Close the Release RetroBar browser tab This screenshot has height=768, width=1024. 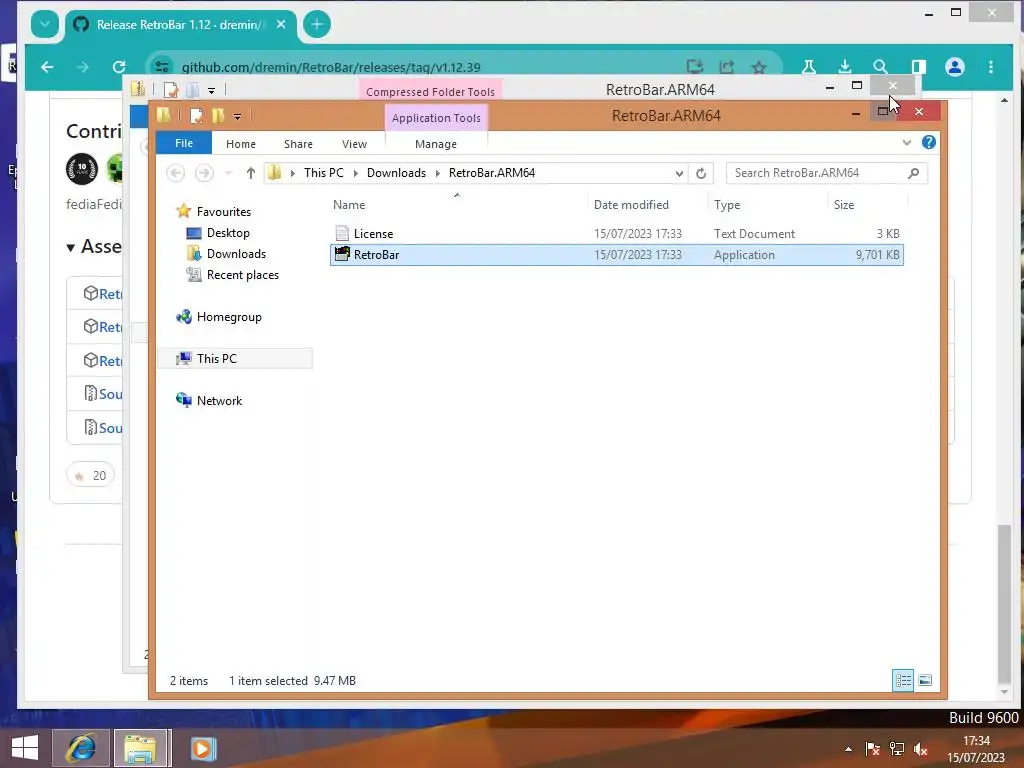click(281, 24)
